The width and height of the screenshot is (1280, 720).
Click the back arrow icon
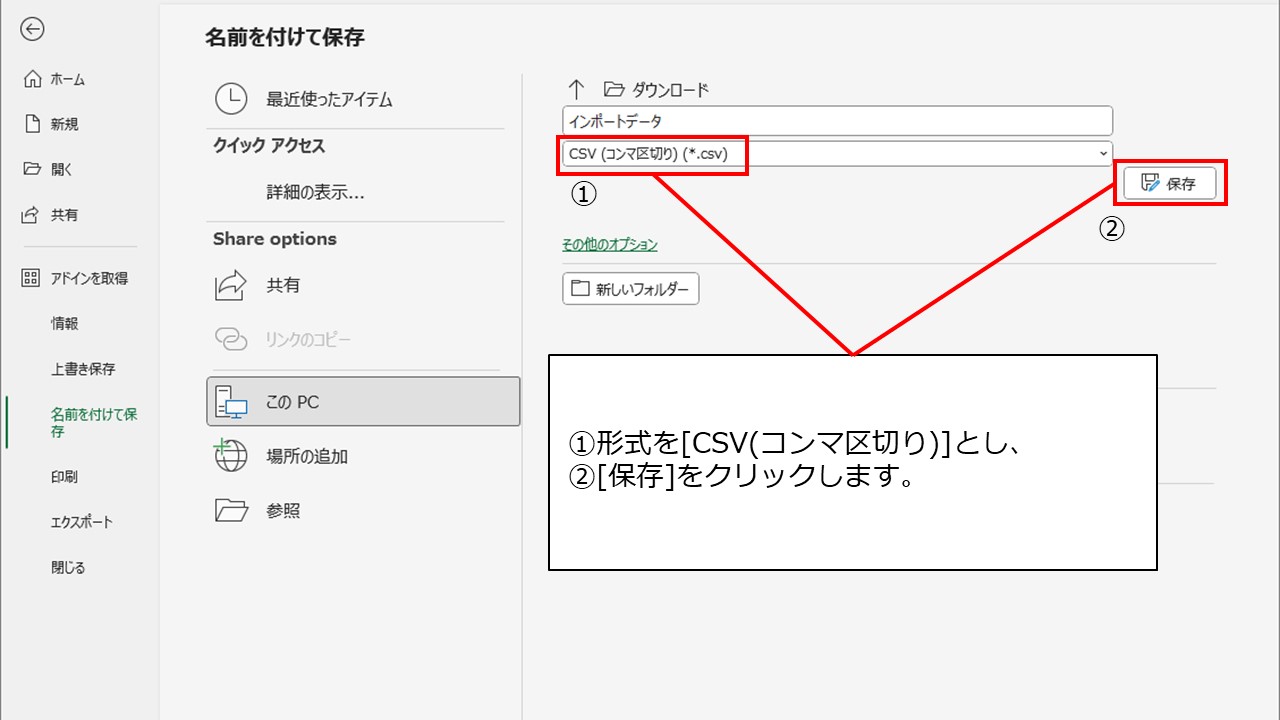click(x=32, y=30)
